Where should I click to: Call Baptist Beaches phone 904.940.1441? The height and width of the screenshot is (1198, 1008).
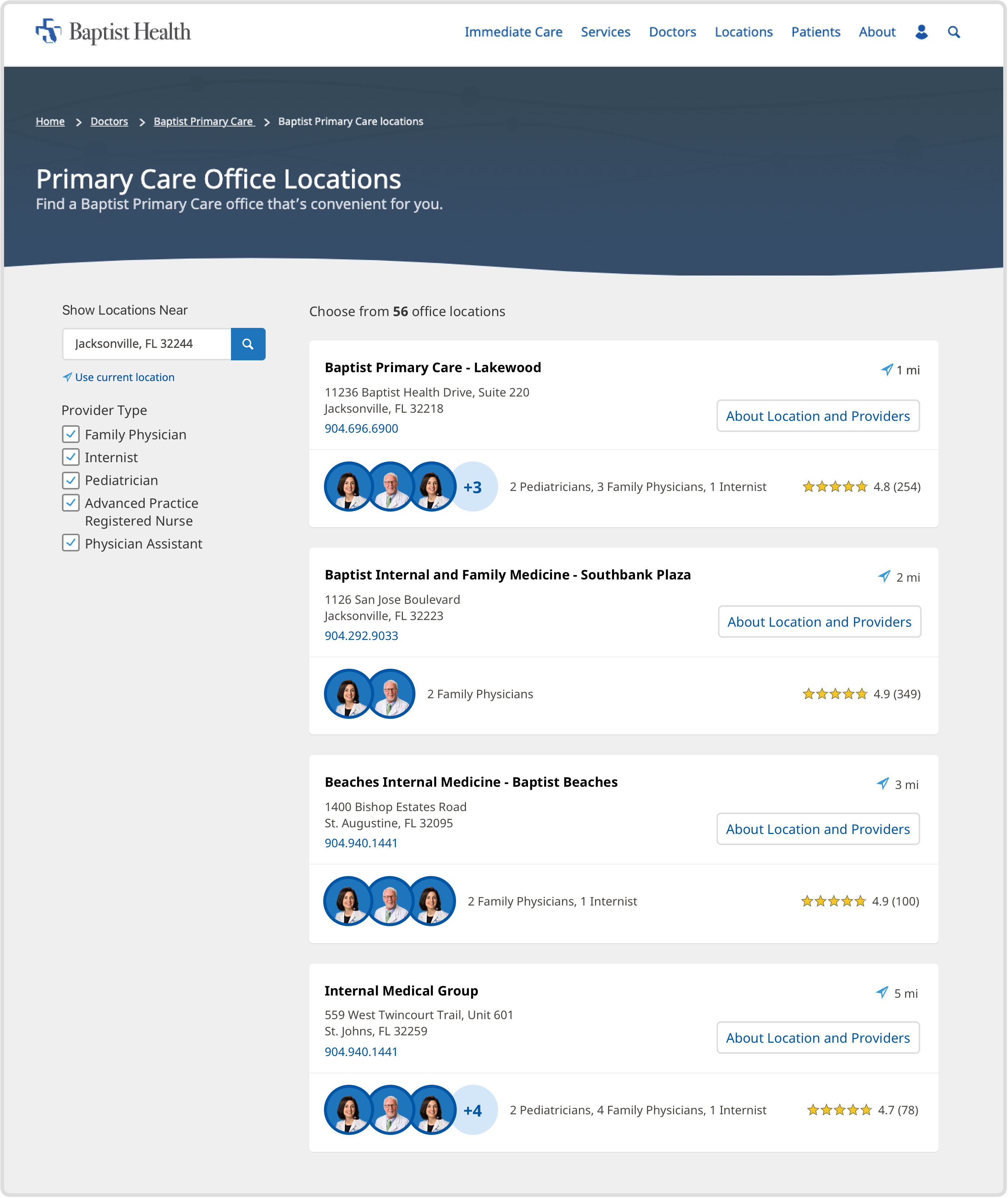coord(361,843)
